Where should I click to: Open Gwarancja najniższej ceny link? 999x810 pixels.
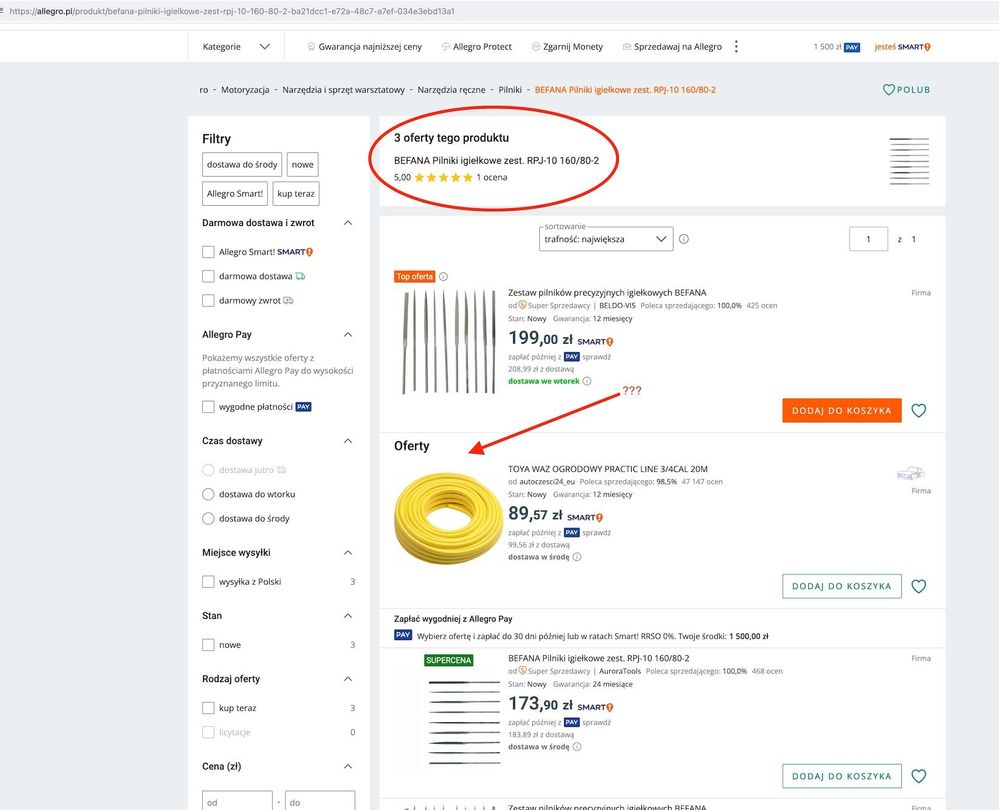tap(364, 47)
